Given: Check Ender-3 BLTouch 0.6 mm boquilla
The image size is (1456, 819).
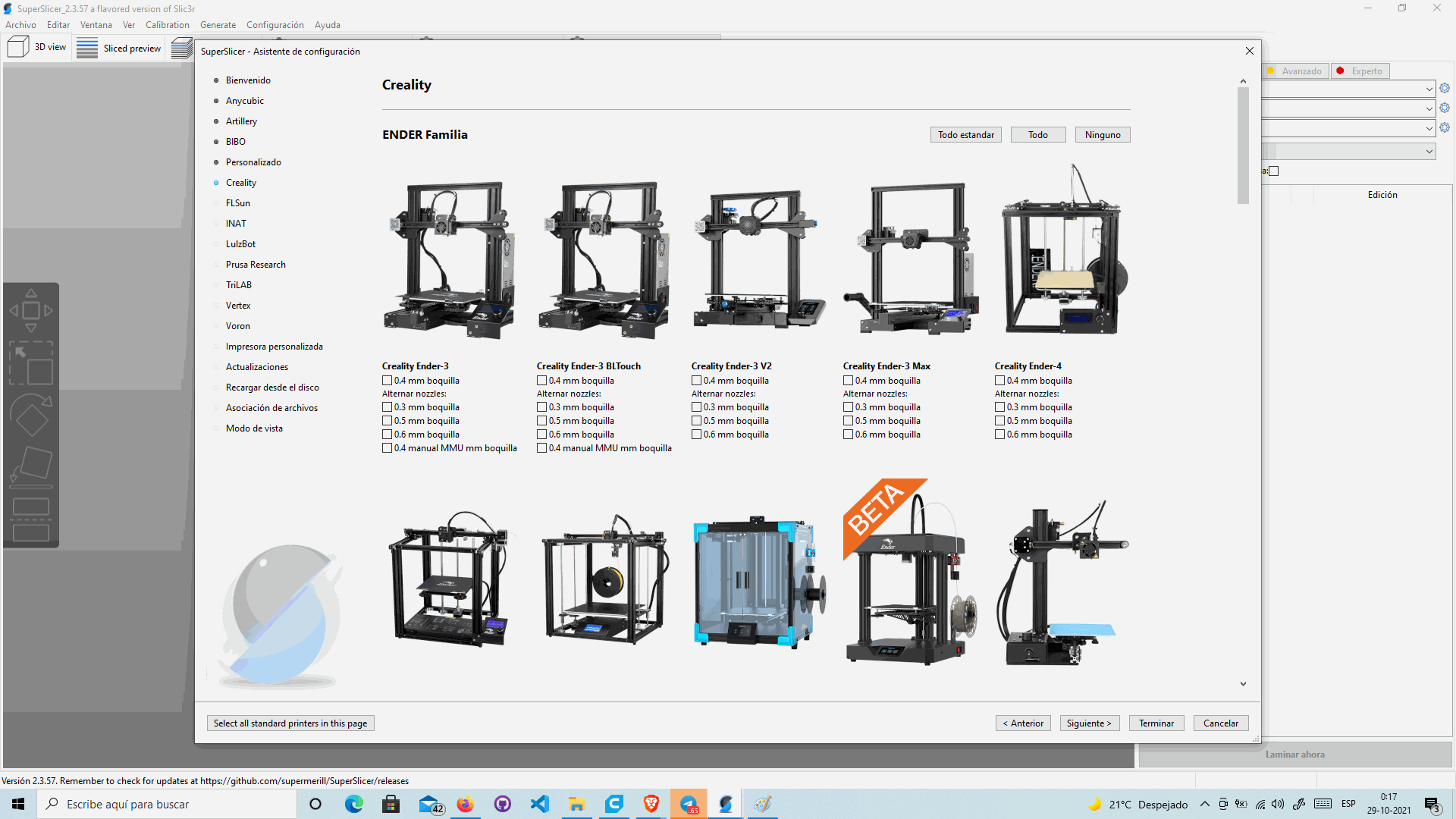Looking at the screenshot, I should [541, 435].
